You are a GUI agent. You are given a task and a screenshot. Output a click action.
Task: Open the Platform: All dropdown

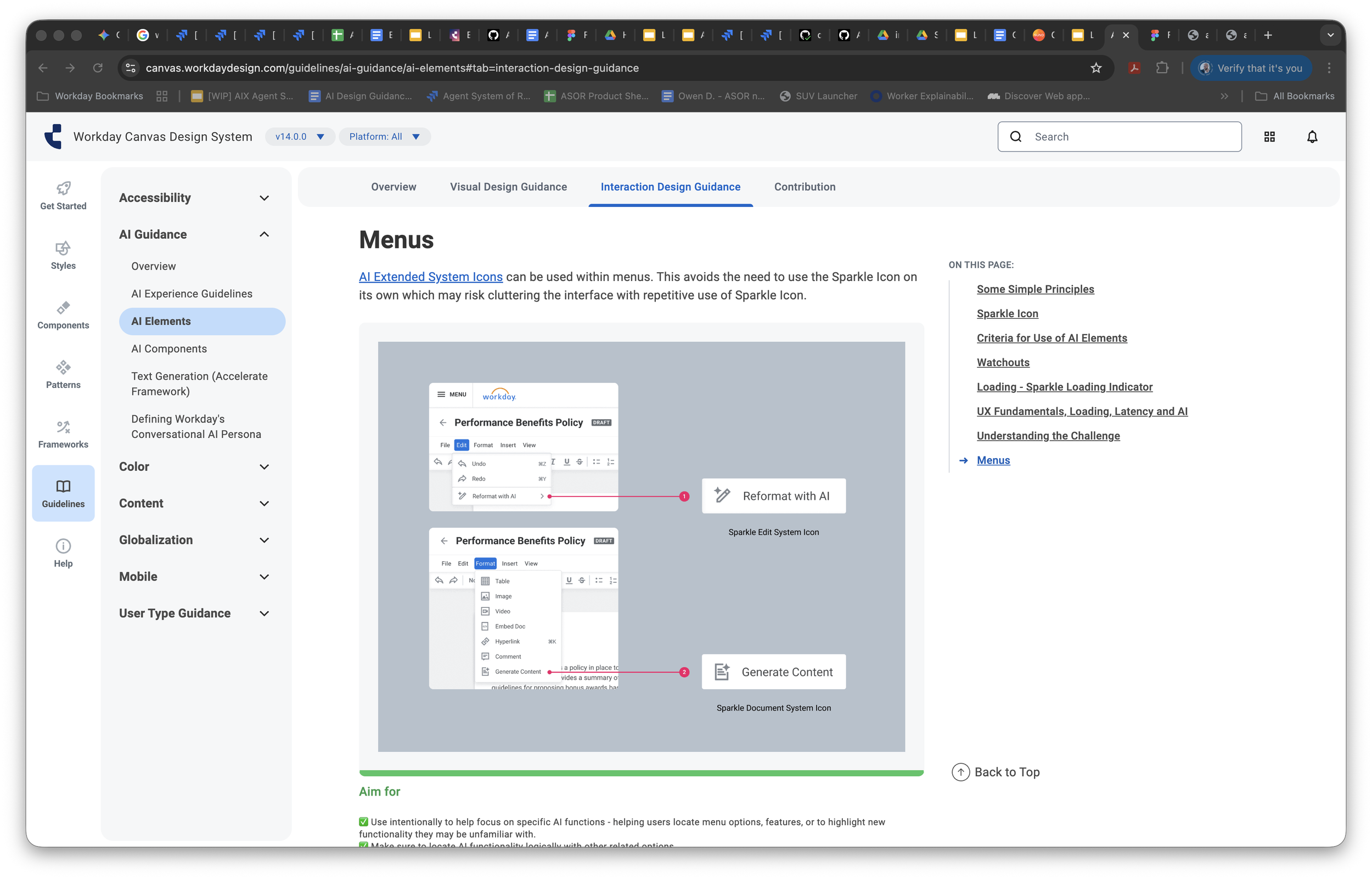pos(385,137)
